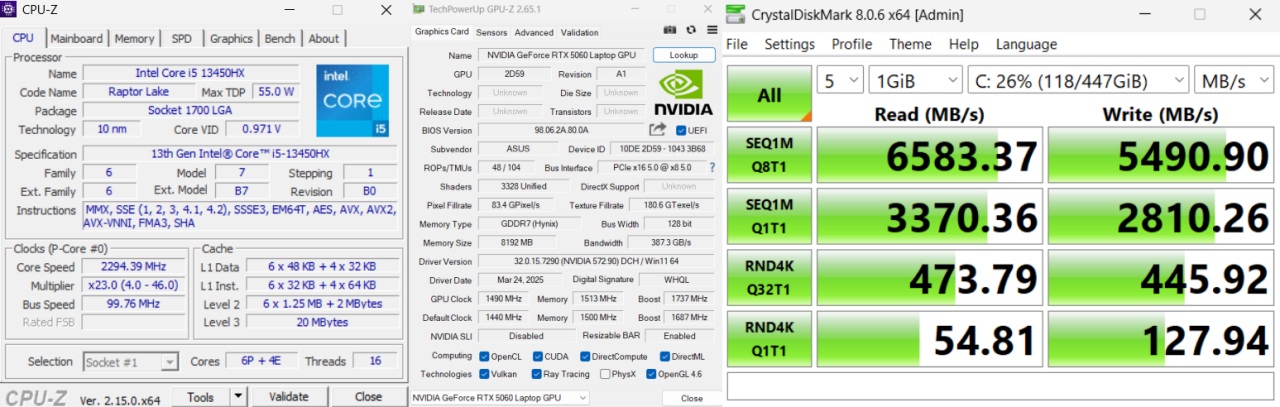The image size is (1280, 407).
Task: Toggle the OpenCL checkbox
Action: coord(485,356)
